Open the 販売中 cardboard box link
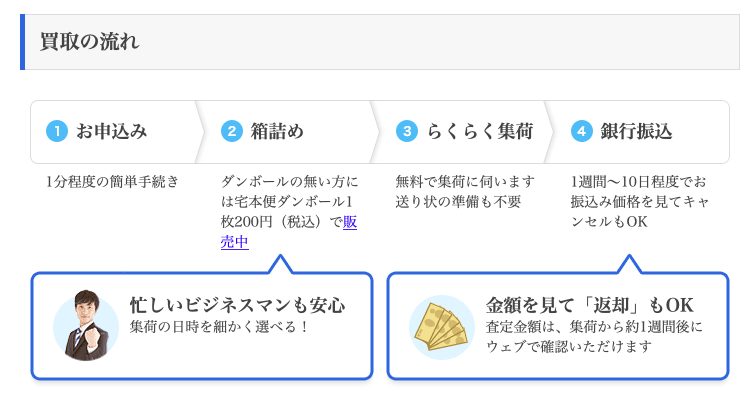Screen dimensions: 749x394 (x=289, y=232)
